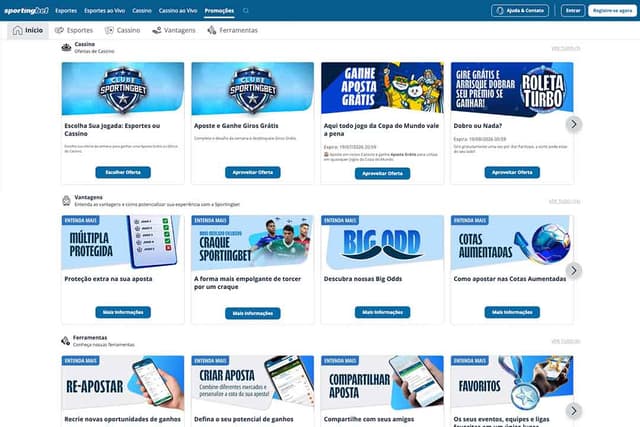Select the Início tab
This screenshot has width=640, height=427.
coord(28,30)
